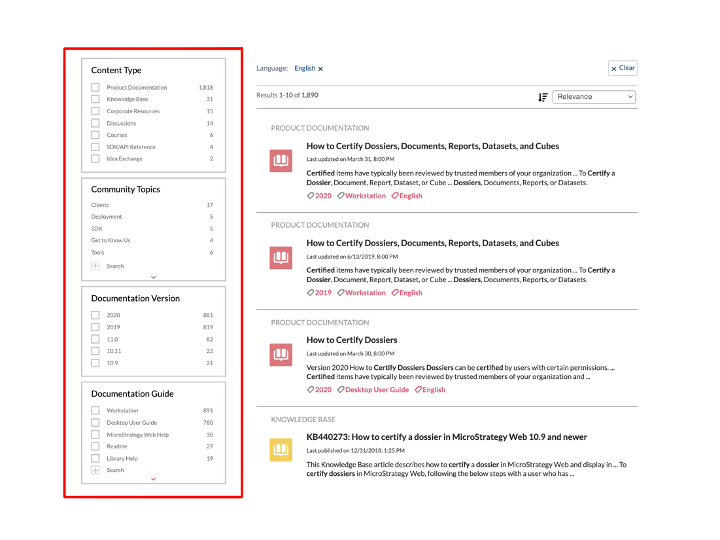Viewport: 720px width, 540px height.
Task: Tick the Desktop User Guide checkbox
Action: [x=96, y=423]
